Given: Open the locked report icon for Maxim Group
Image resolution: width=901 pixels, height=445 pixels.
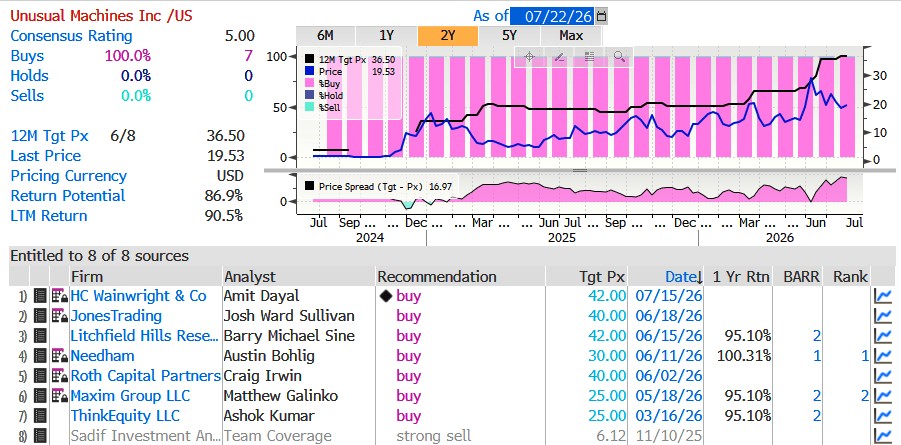Looking at the screenshot, I should 60,396.
